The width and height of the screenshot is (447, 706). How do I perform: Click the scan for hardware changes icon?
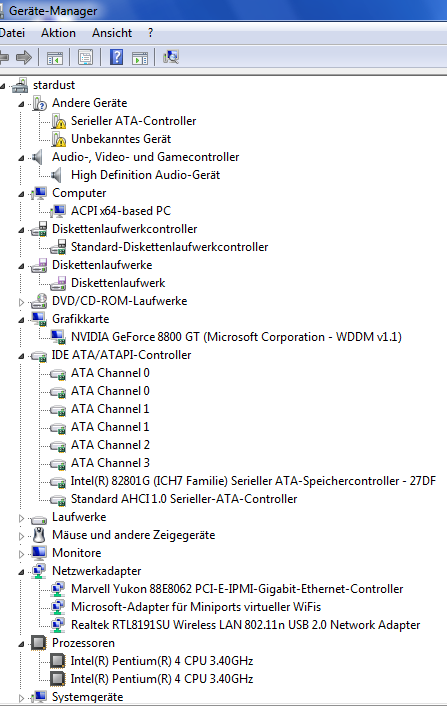[x=171, y=57]
